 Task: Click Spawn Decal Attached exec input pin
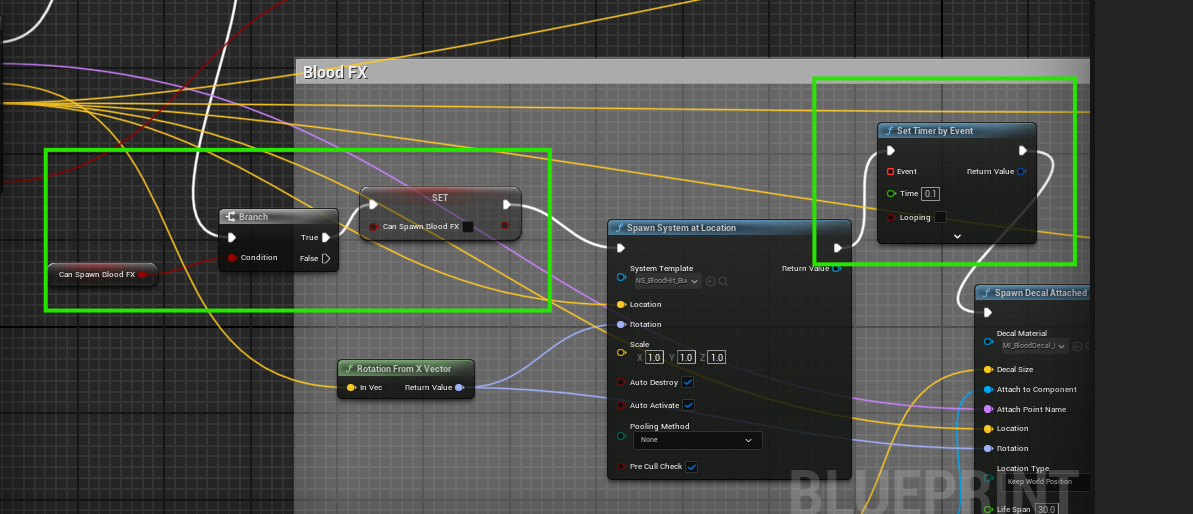pos(988,313)
